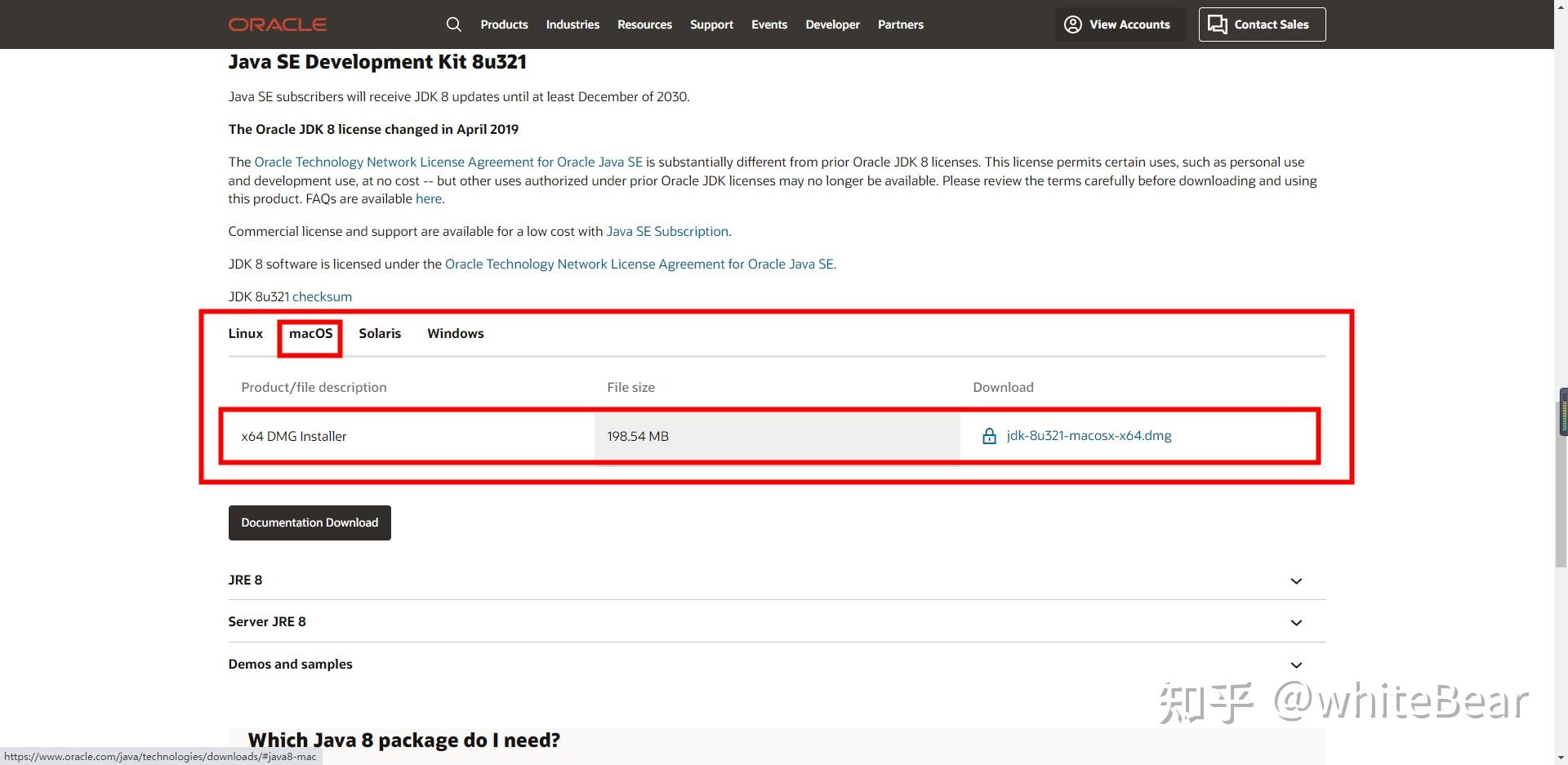Image resolution: width=1568 pixels, height=765 pixels.
Task: Click 'The Oracle JDK 8 license changed in April 2019' text
Action: coord(373,129)
